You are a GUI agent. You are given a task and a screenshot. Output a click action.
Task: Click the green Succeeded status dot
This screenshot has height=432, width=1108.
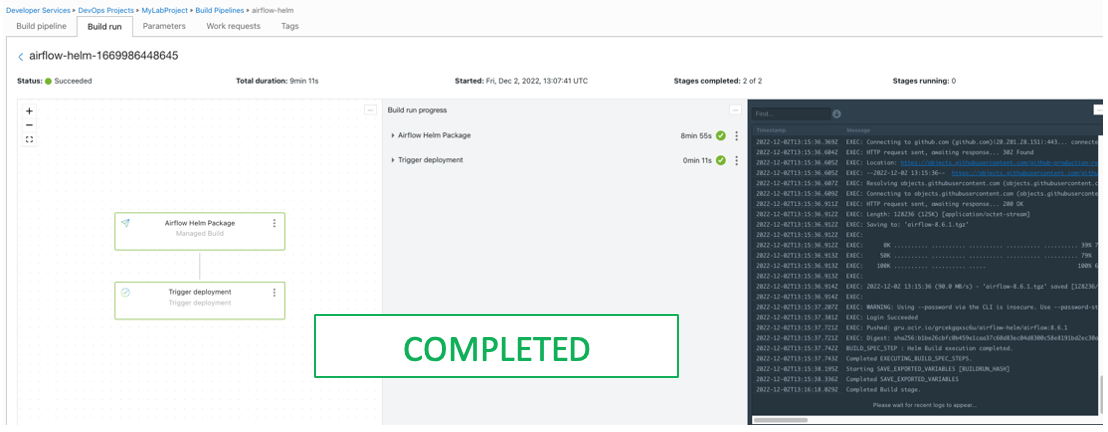[49, 81]
